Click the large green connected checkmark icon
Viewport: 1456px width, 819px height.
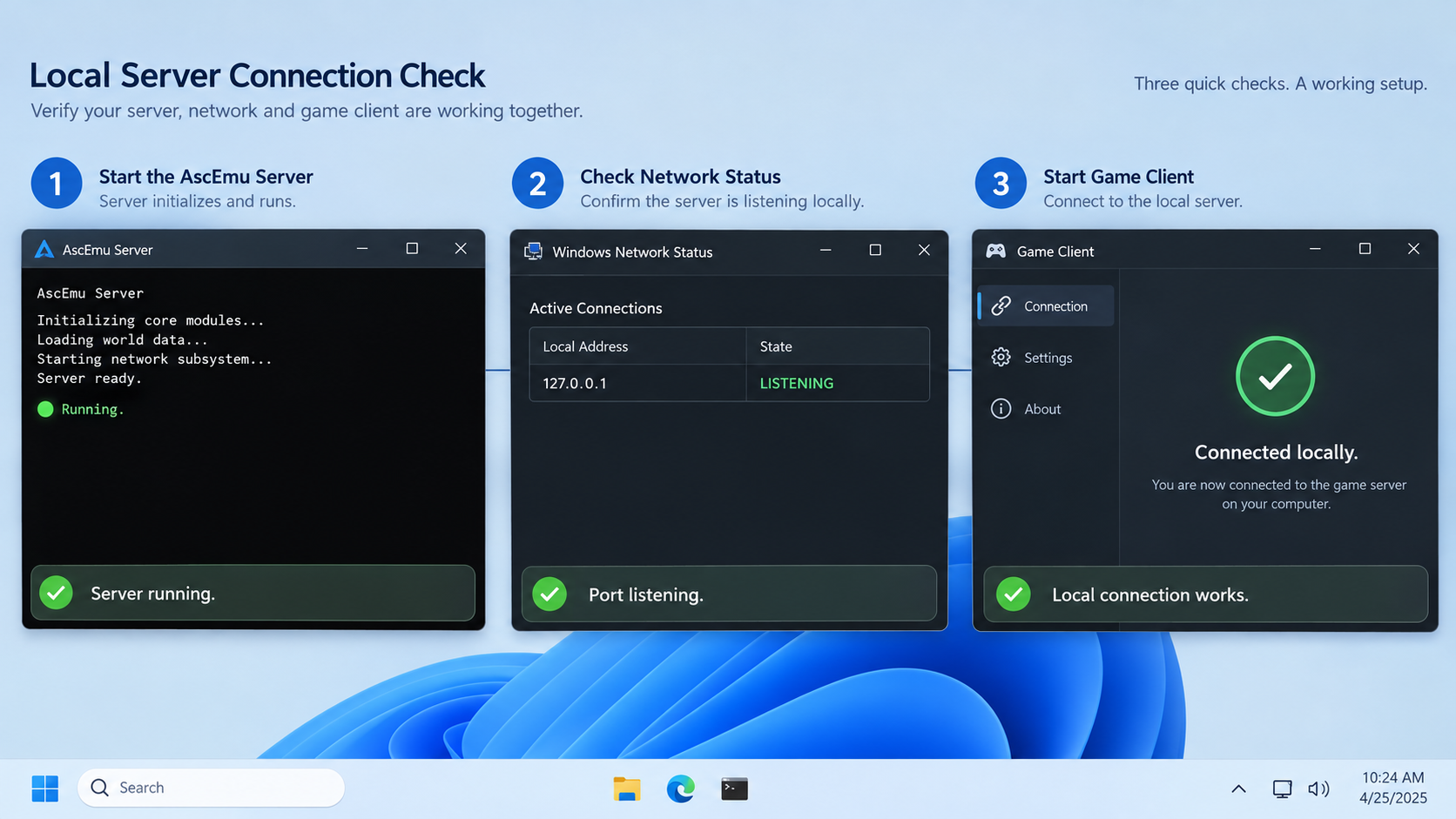point(1275,376)
